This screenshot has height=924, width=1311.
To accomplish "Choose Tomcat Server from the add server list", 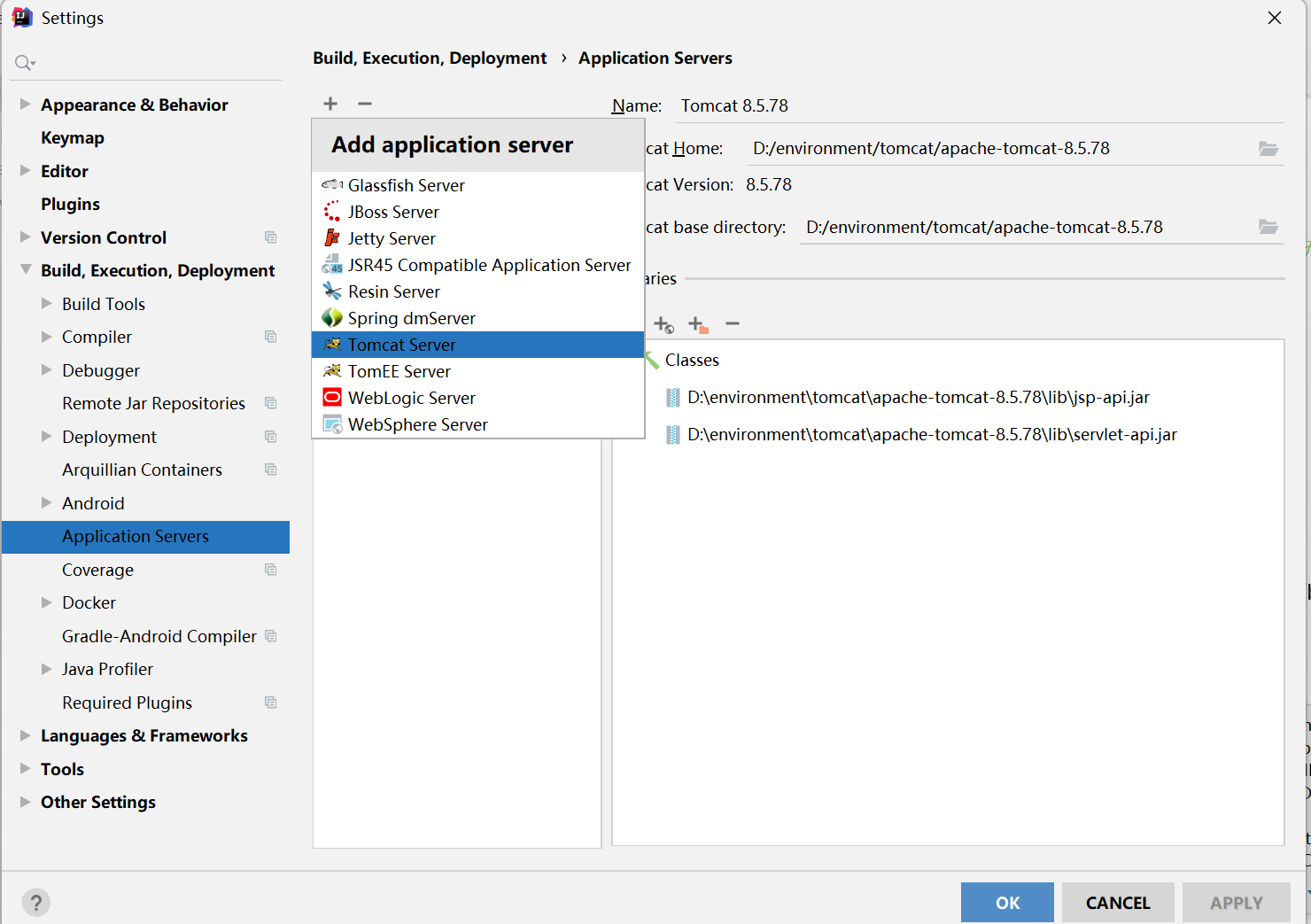I will (478, 345).
